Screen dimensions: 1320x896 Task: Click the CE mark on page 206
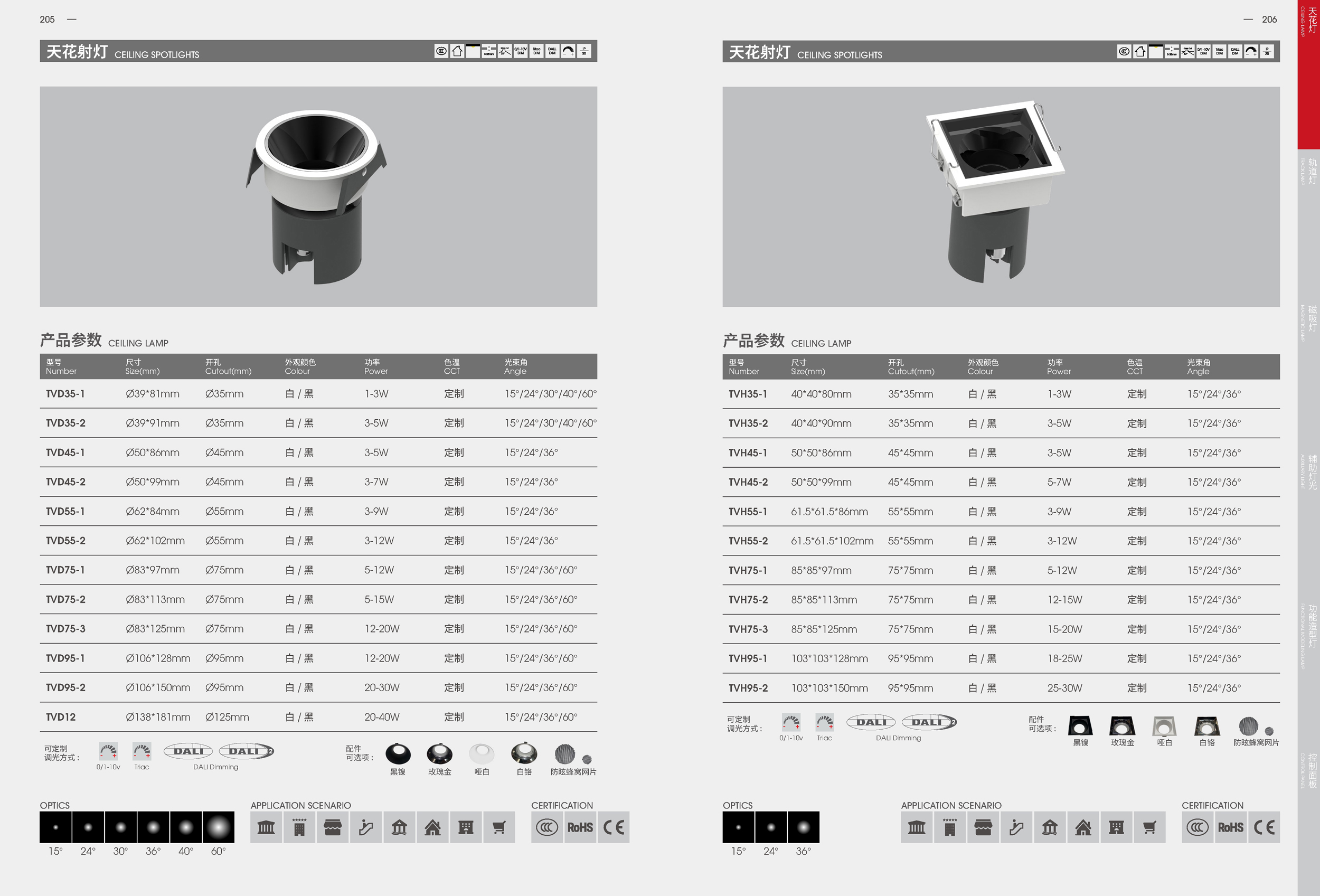[1265, 827]
